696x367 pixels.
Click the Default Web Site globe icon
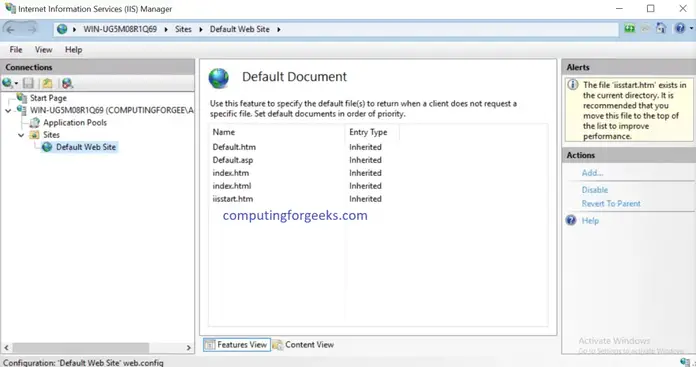[47, 147]
